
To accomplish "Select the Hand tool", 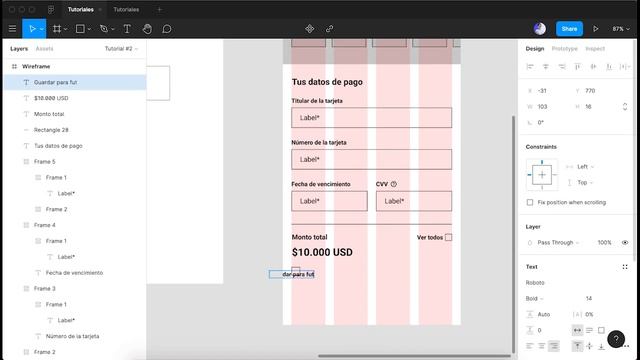I will tap(147, 29).
